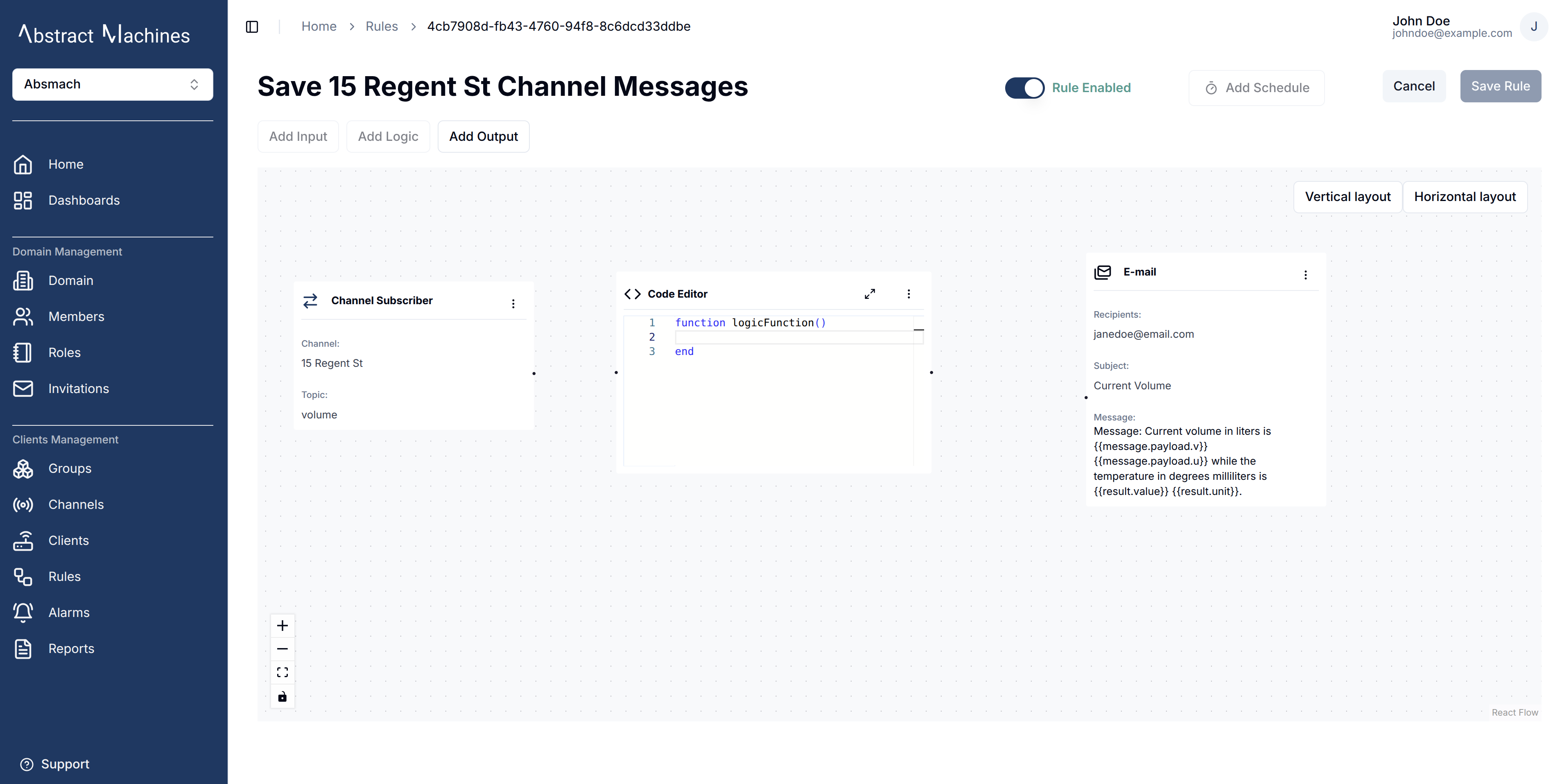Expand the Code Editor to fullscreen
The width and height of the screenshot is (1562, 784).
(x=870, y=294)
